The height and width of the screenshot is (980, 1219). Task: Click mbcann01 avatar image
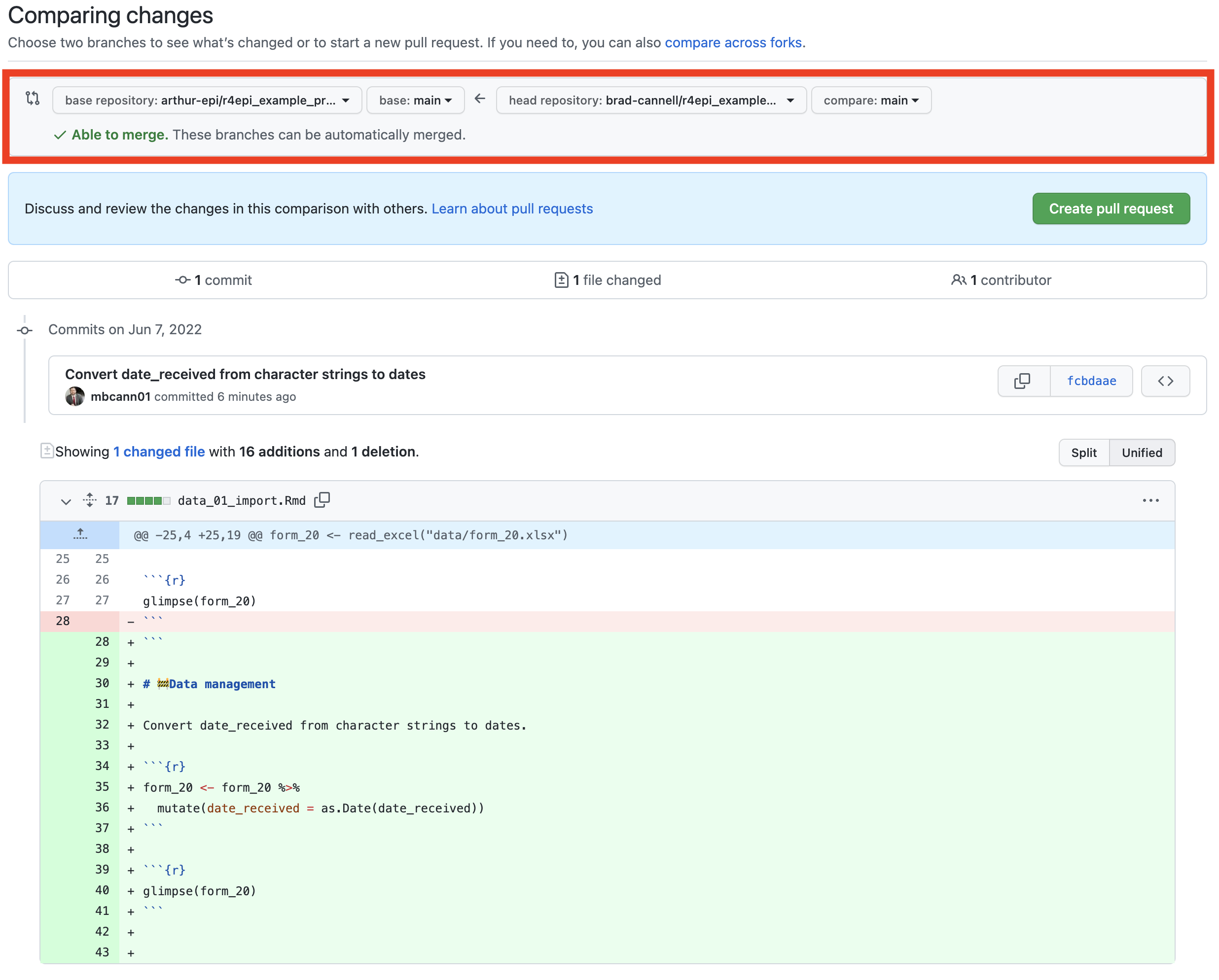(74, 396)
